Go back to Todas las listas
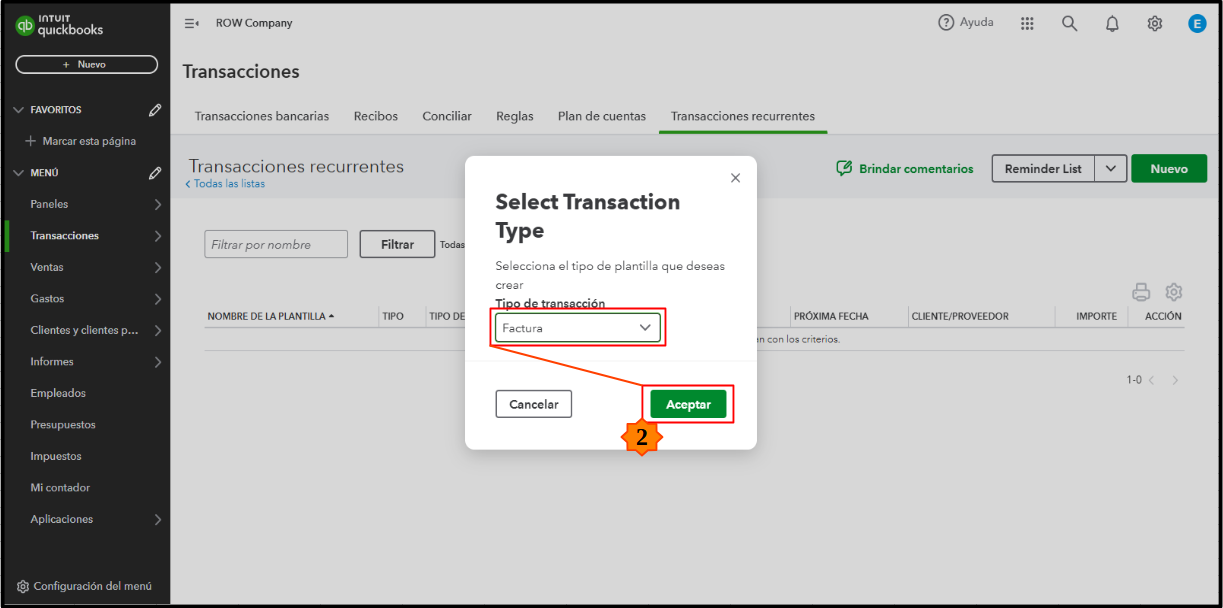This screenshot has height=608, width=1223. (x=225, y=184)
